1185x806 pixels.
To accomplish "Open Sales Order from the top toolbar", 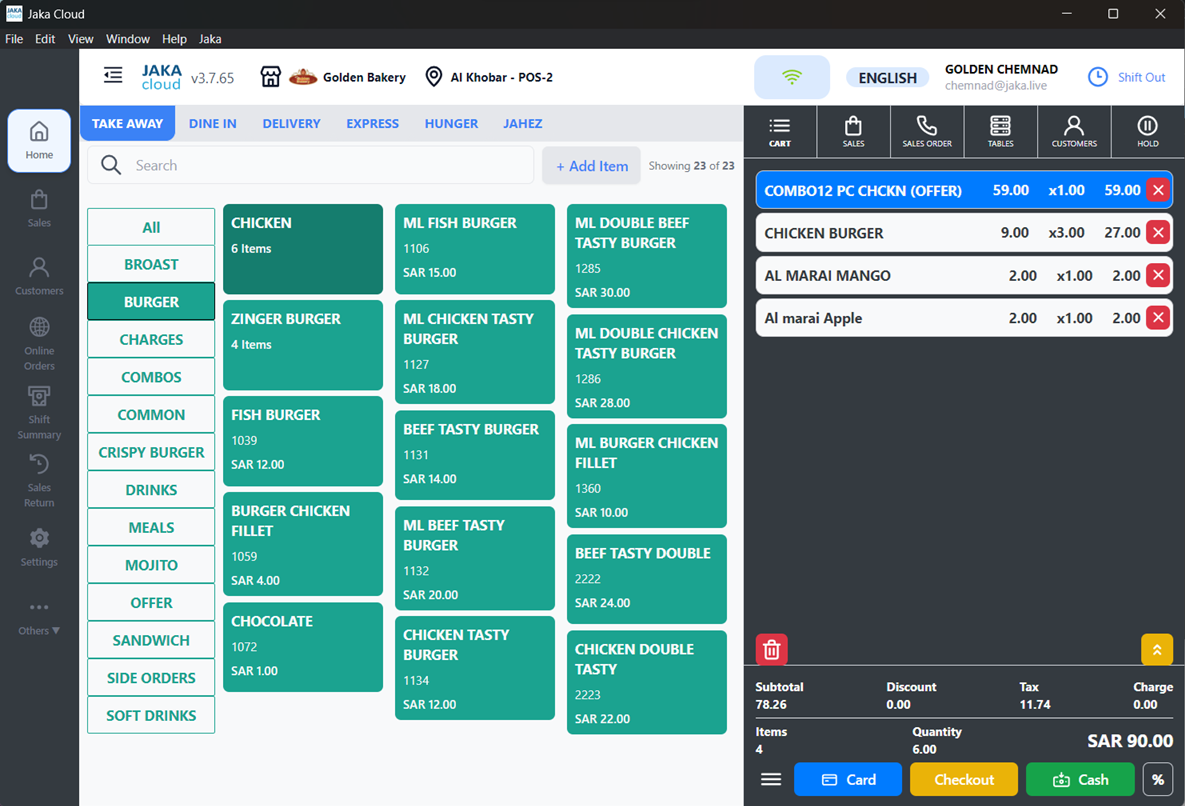I will (927, 131).
